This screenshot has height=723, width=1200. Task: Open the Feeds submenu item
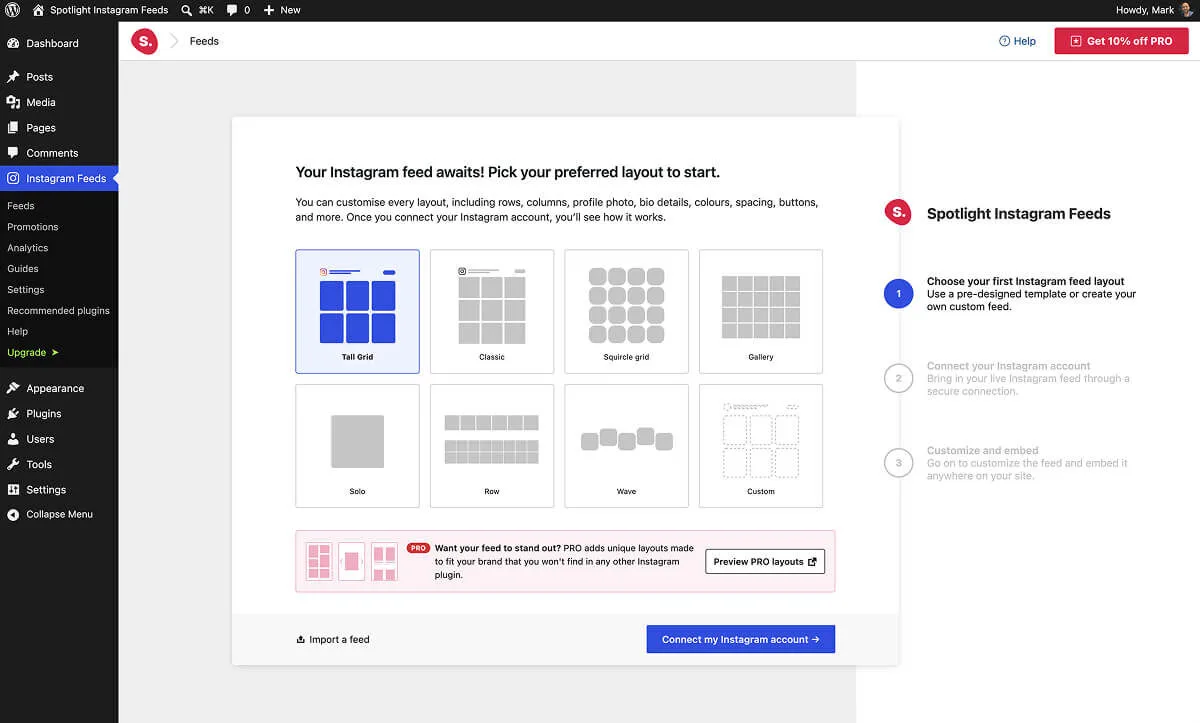click(x=21, y=206)
